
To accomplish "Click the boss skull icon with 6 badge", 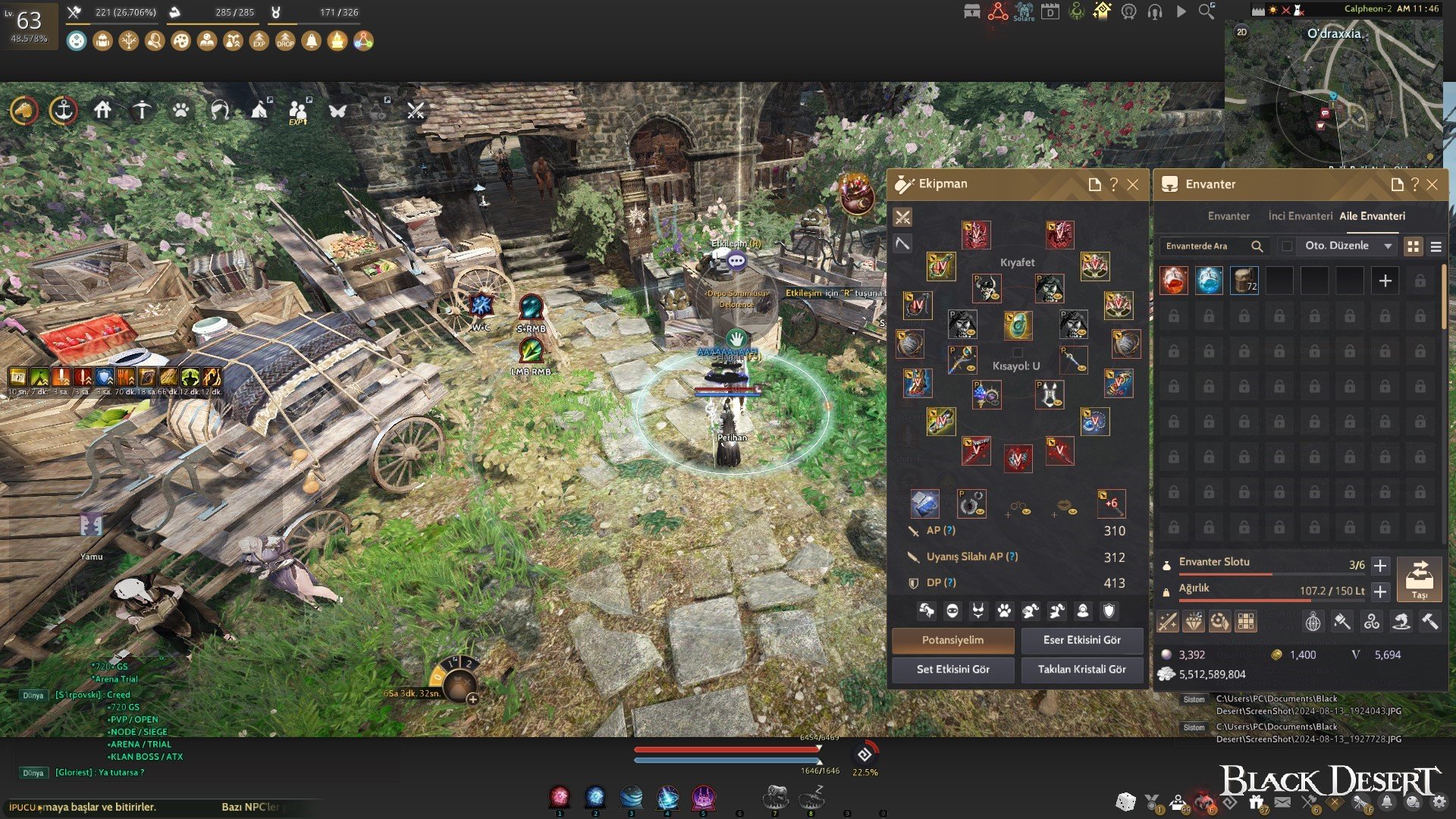I will tap(1204, 802).
